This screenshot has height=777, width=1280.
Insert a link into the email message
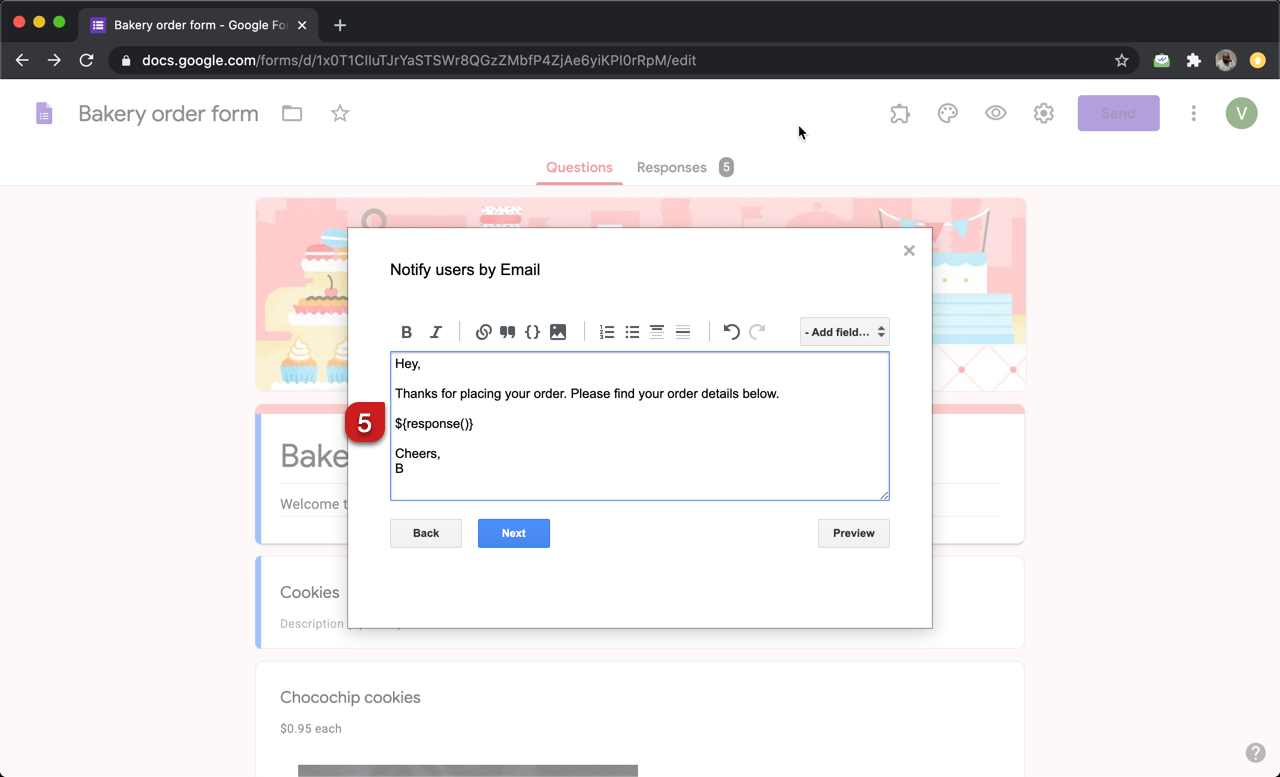[484, 331]
